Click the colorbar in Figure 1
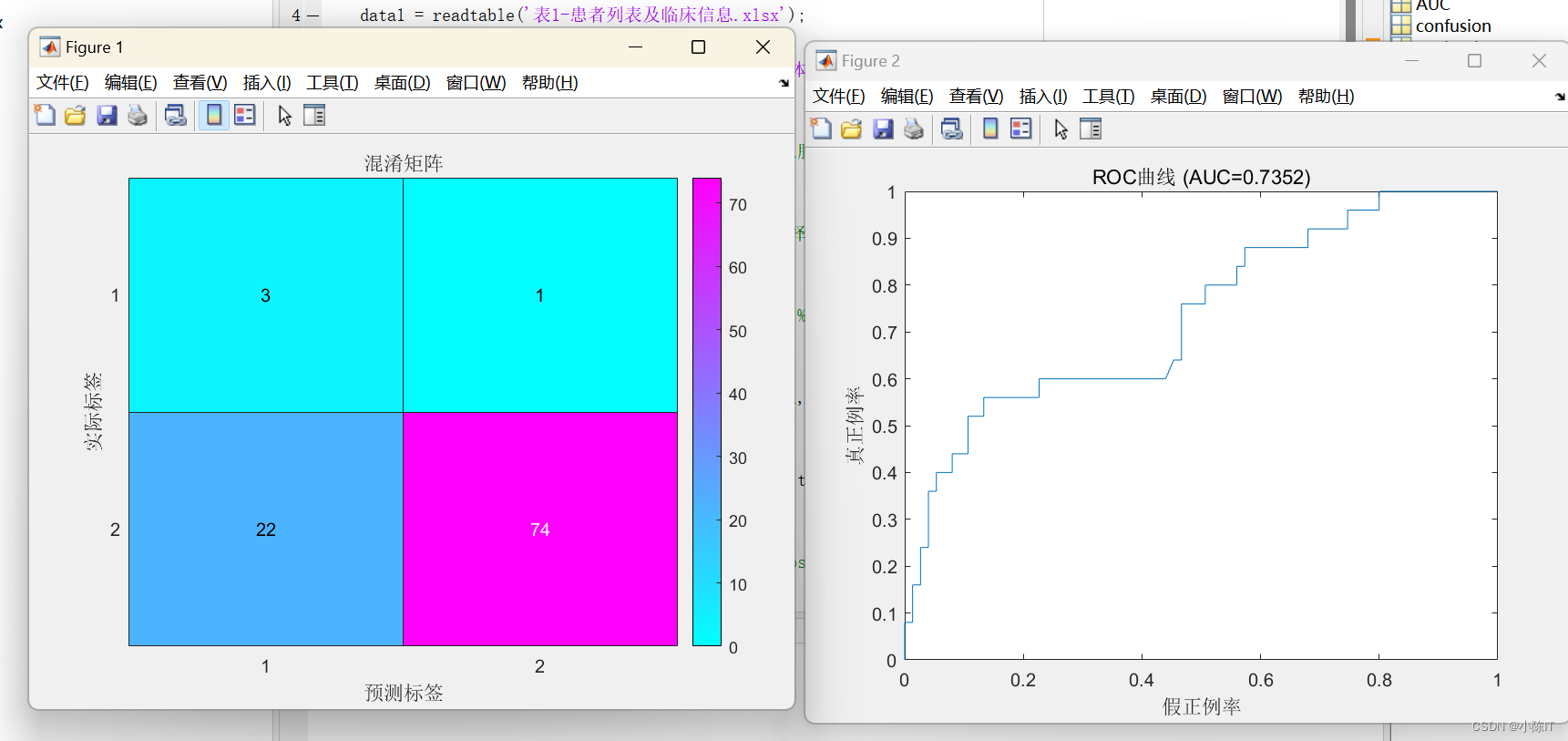1568x741 pixels. [x=707, y=412]
